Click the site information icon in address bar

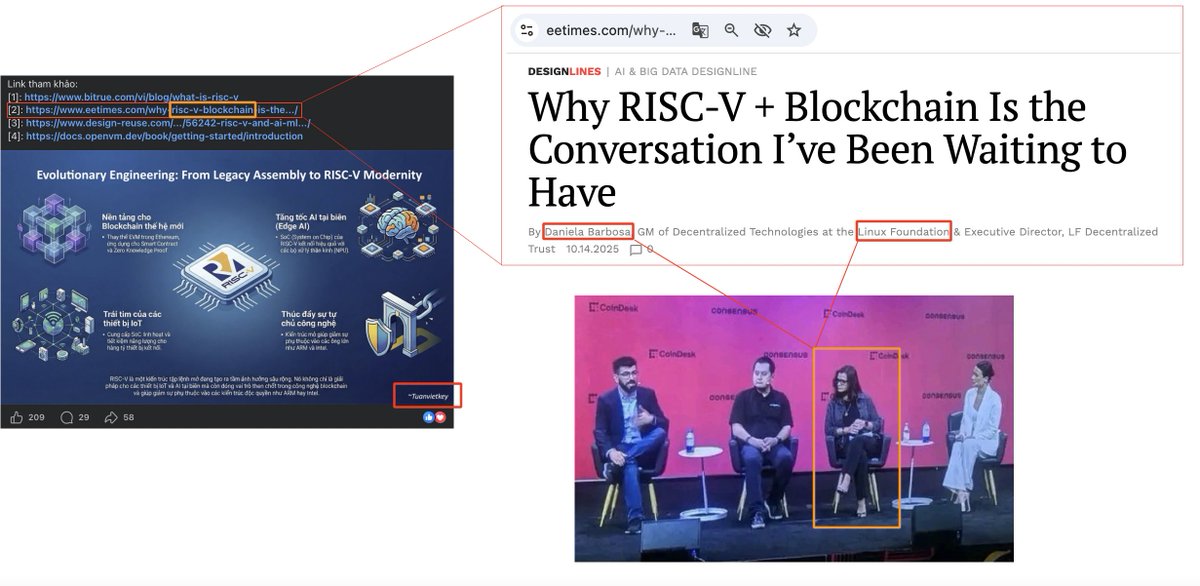(527, 30)
